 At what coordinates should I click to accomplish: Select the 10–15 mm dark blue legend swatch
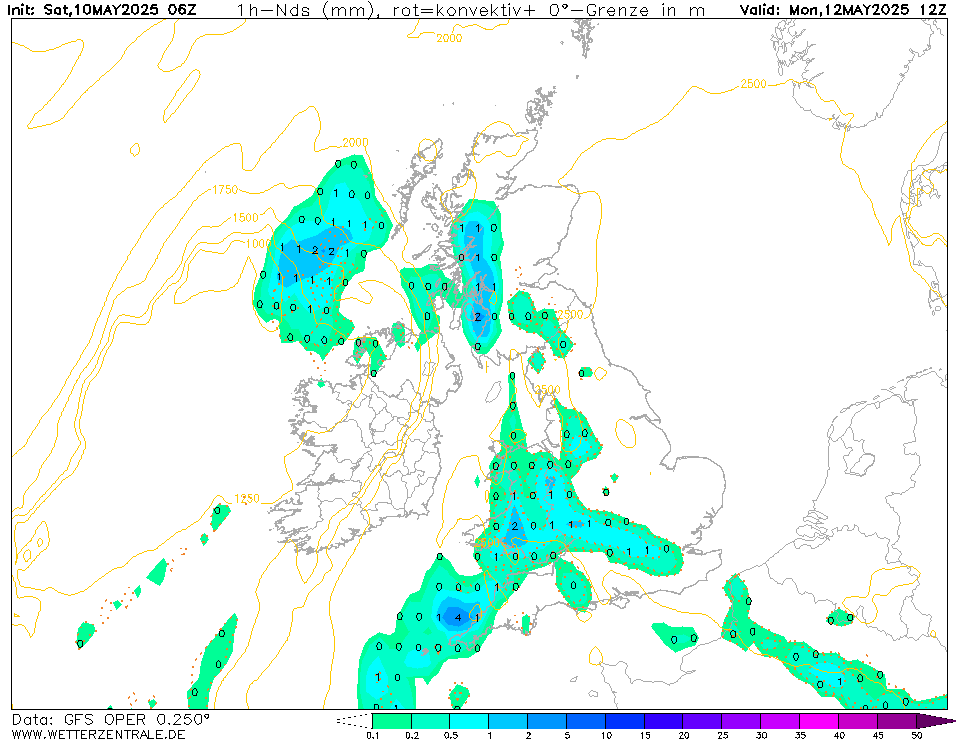pos(625,721)
